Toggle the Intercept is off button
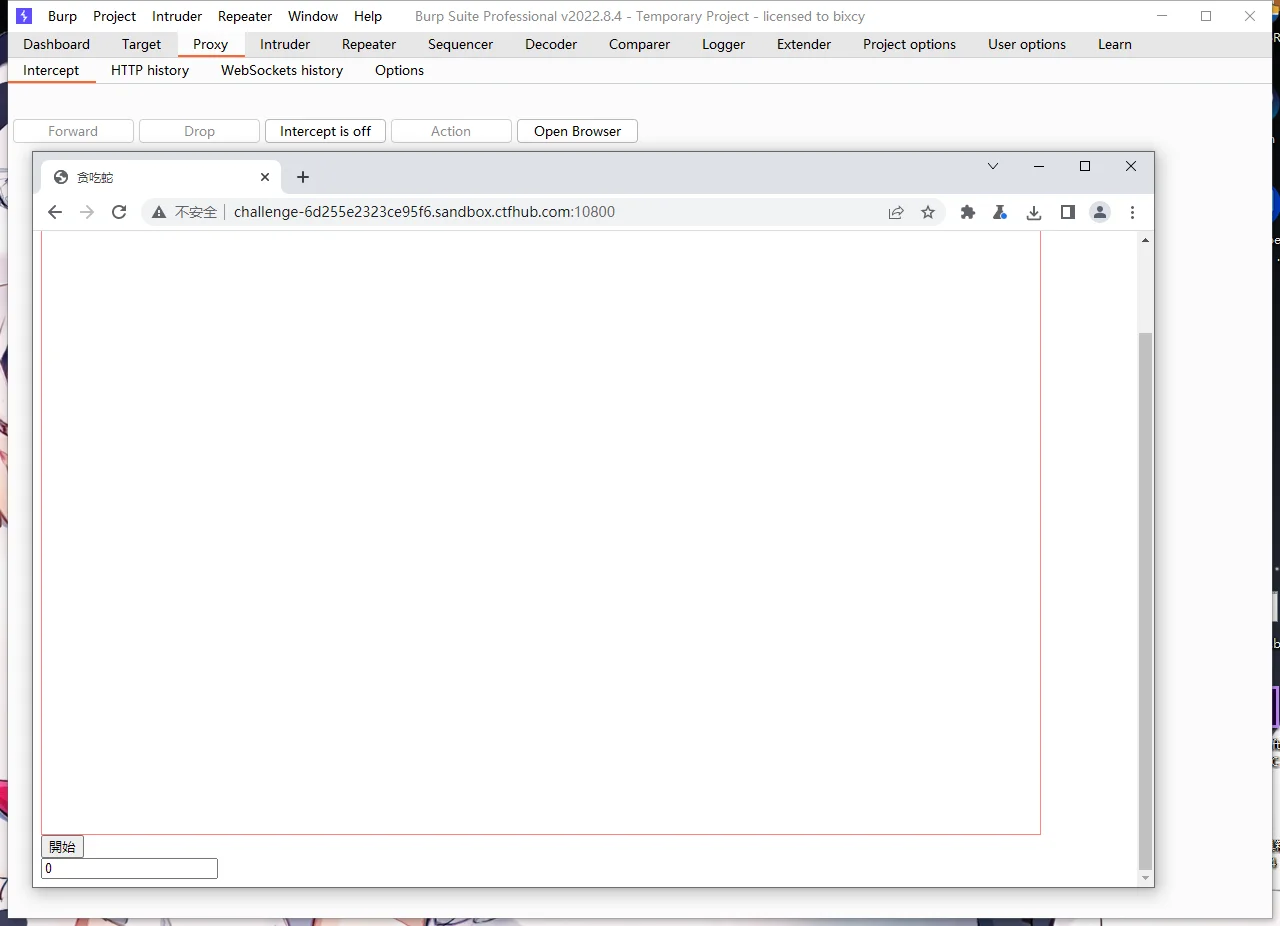Viewport: 1280px width, 926px height. click(x=325, y=131)
